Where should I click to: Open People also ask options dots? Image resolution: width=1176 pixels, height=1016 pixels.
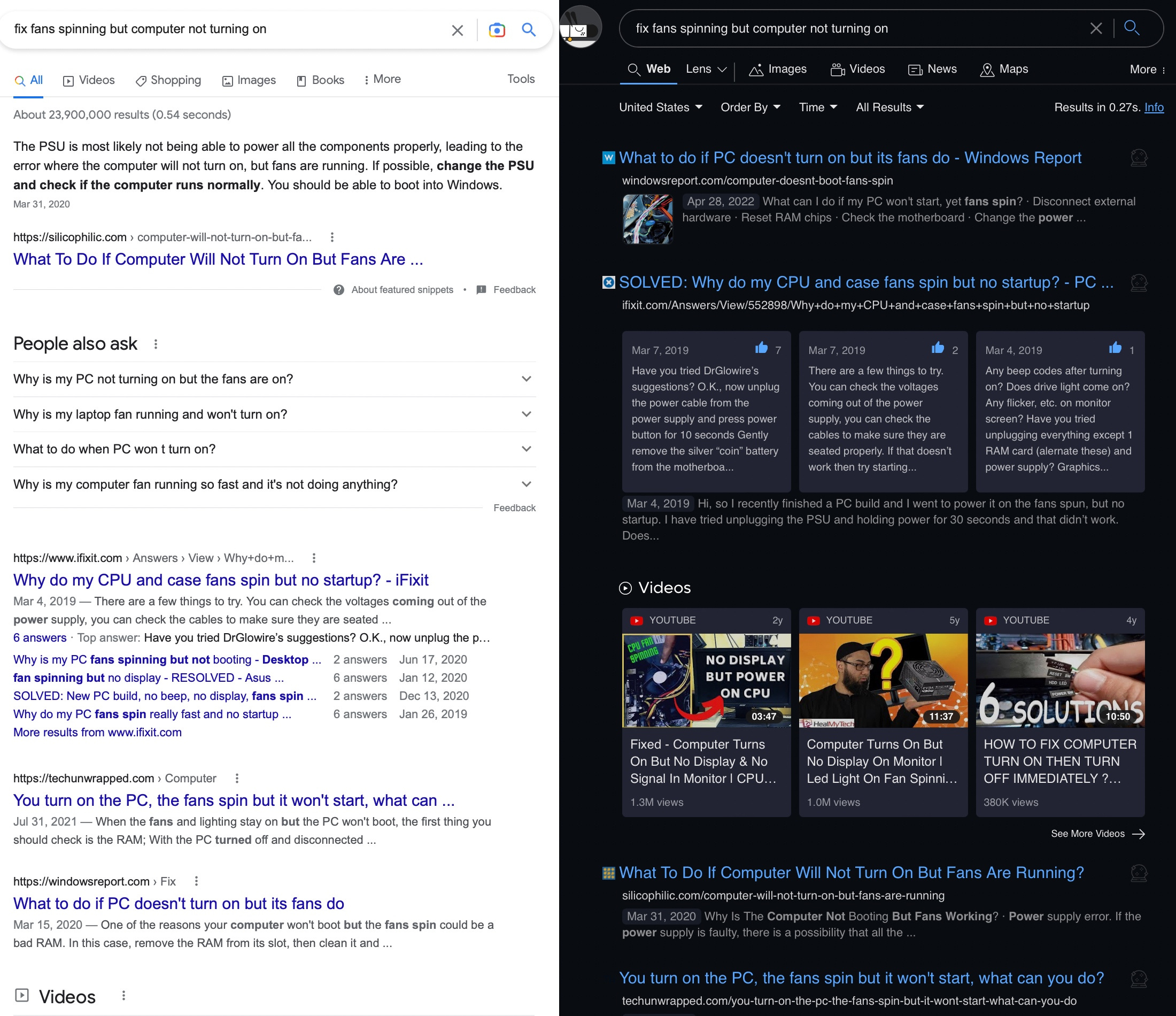(156, 344)
